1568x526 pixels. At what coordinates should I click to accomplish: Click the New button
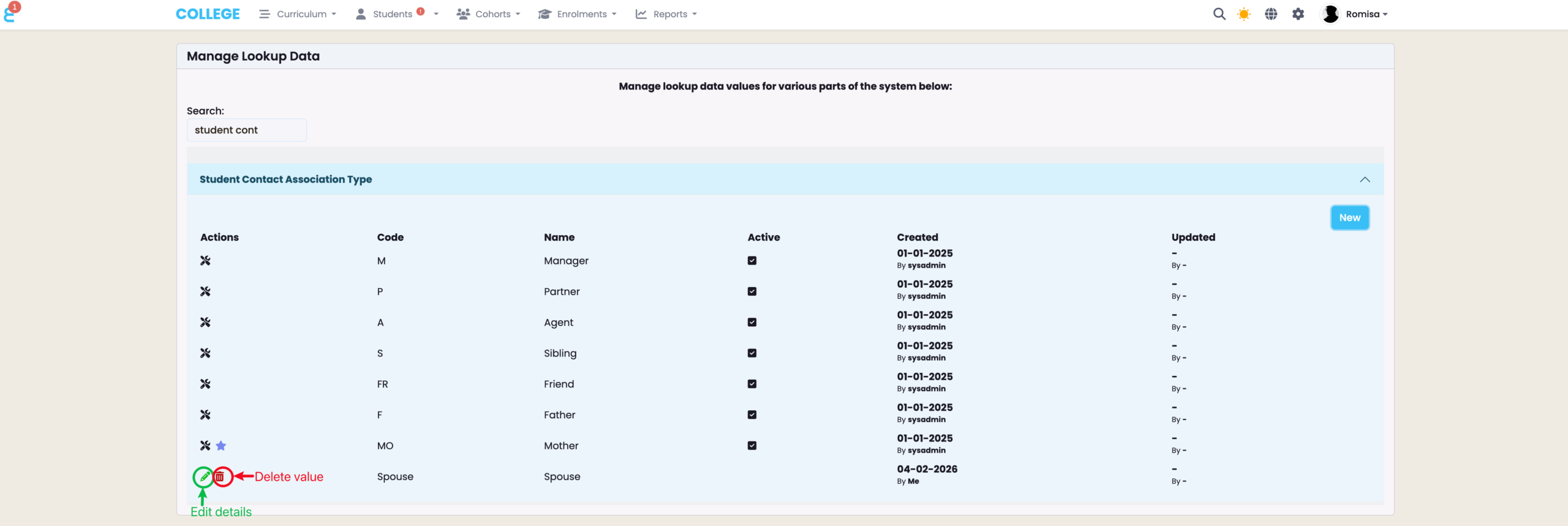1349,218
